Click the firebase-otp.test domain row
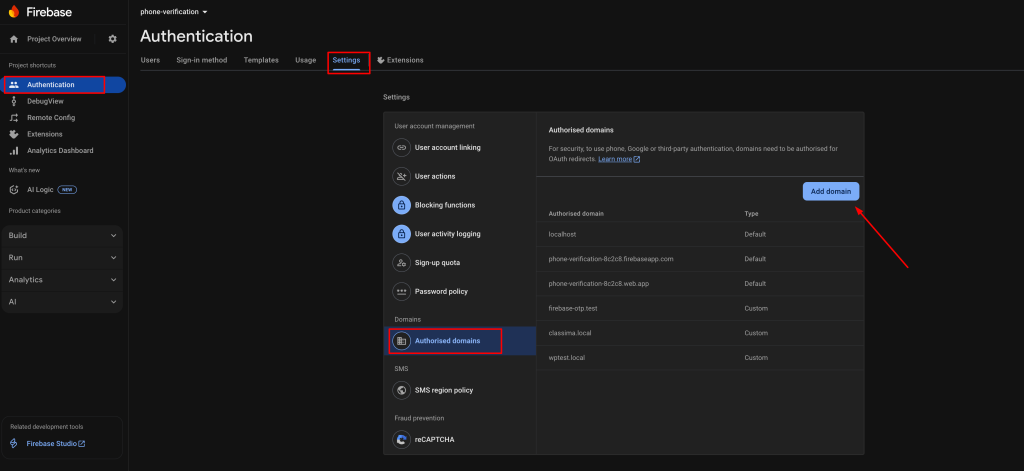1024x471 pixels. [x=700, y=308]
